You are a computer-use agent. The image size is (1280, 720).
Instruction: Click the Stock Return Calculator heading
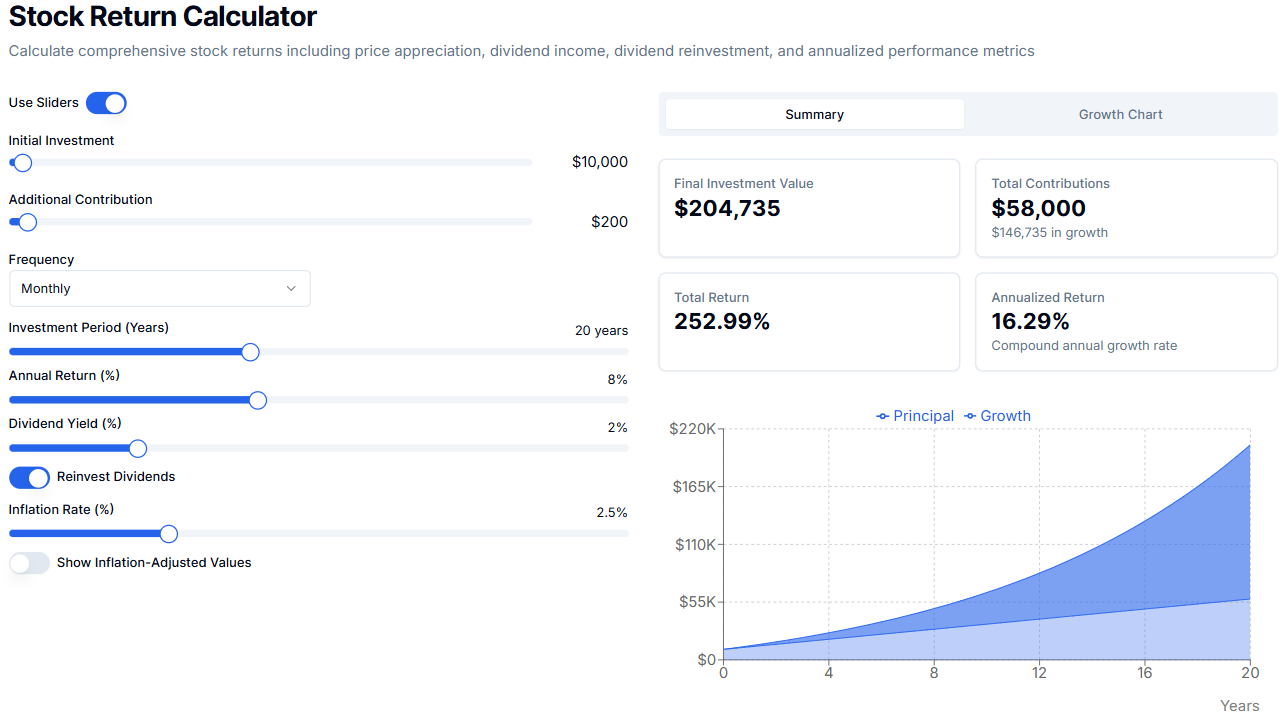tap(162, 17)
